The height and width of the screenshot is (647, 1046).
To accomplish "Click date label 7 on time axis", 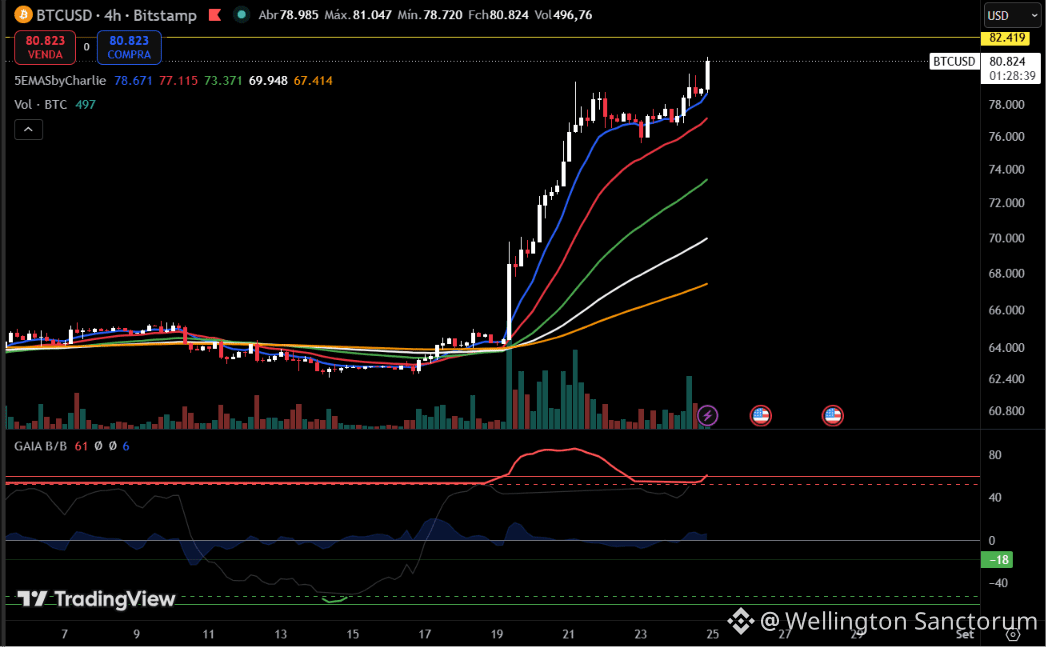I will [x=65, y=634].
